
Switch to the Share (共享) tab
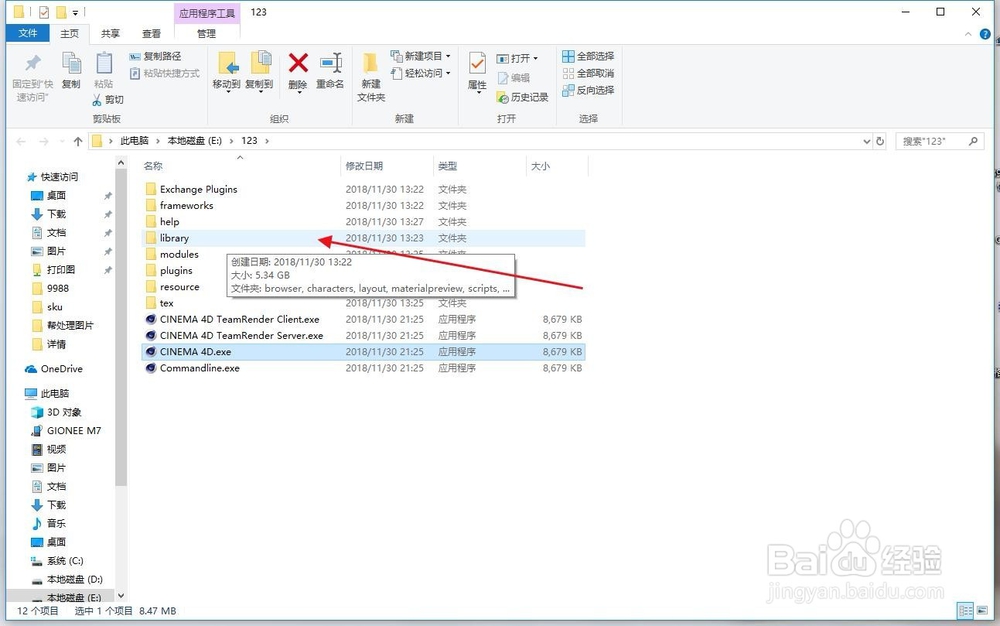click(x=110, y=33)
